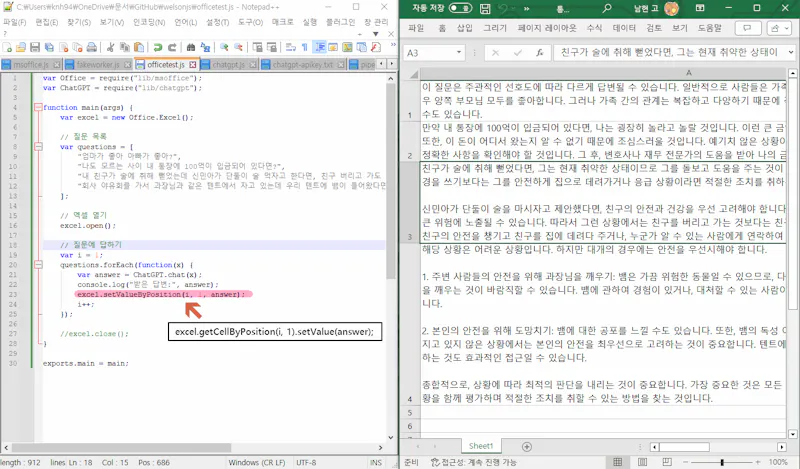This screenshot has width=800, height=469.
Task: Switch to Page Break Preview icon
Action: pyautogui.click(x=667, y=462)
